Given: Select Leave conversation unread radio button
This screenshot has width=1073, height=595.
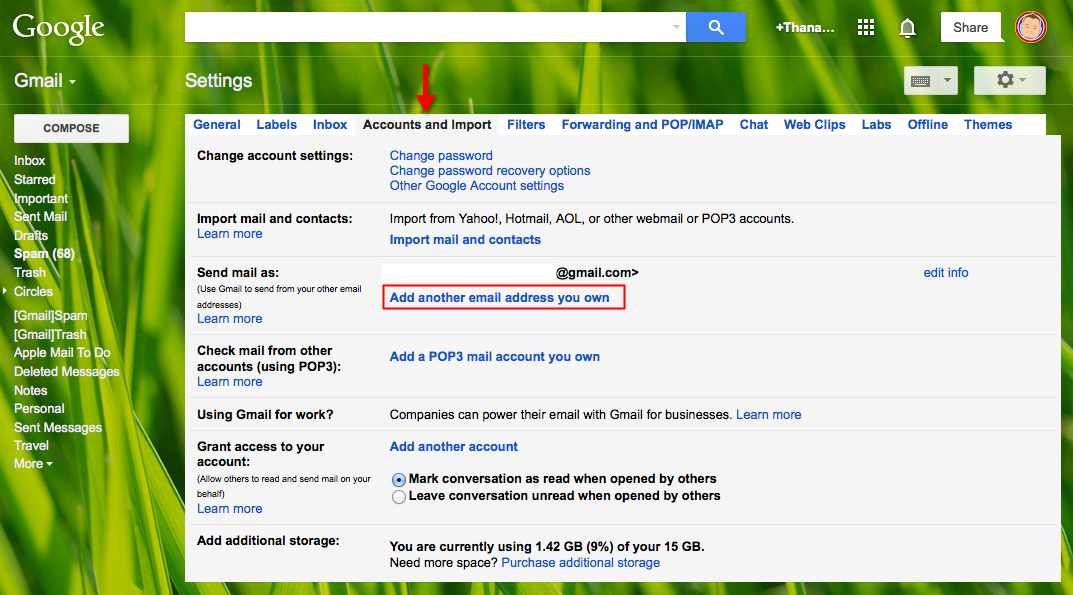Looking at the screenshot, I should coord(398,496).
